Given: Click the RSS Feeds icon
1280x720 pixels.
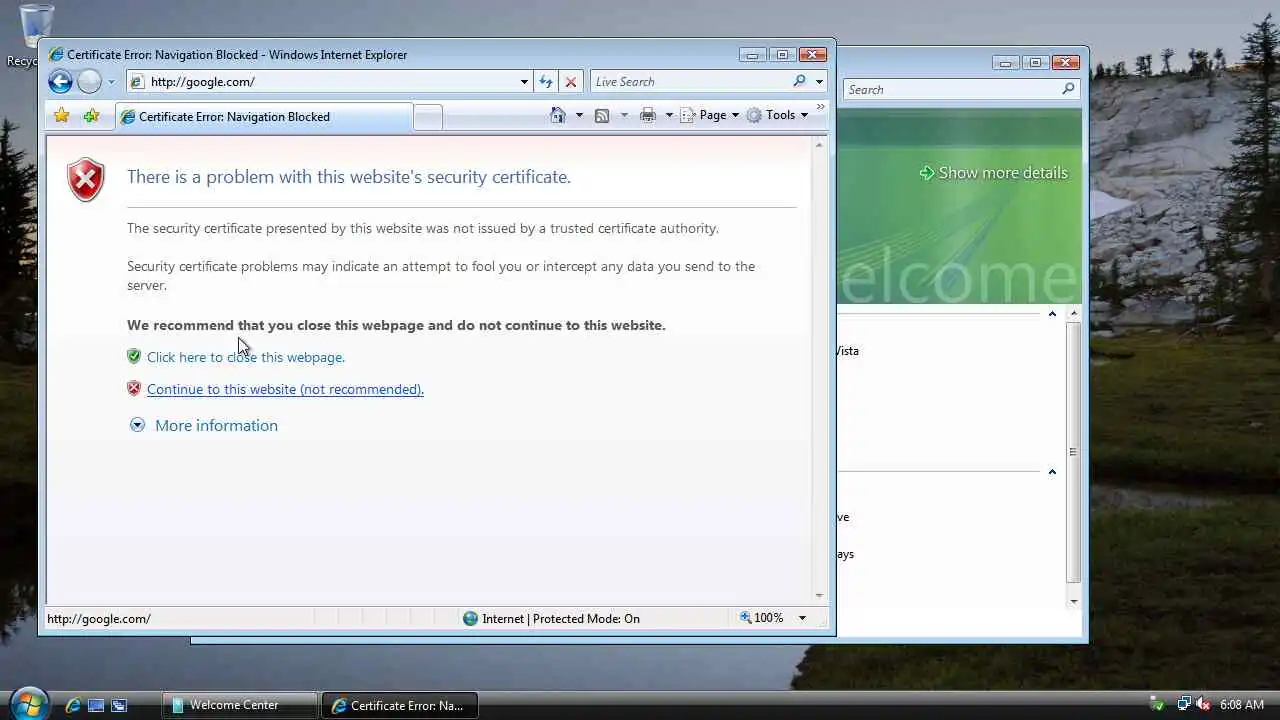Looking at the screenshot, I should [602, 115].
